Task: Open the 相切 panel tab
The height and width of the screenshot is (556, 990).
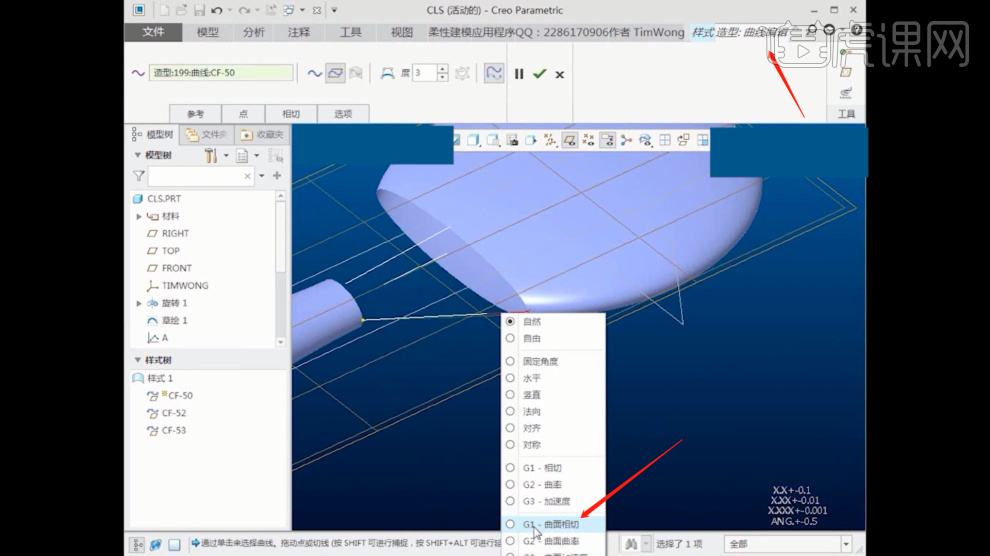Action: click(291, 114)
